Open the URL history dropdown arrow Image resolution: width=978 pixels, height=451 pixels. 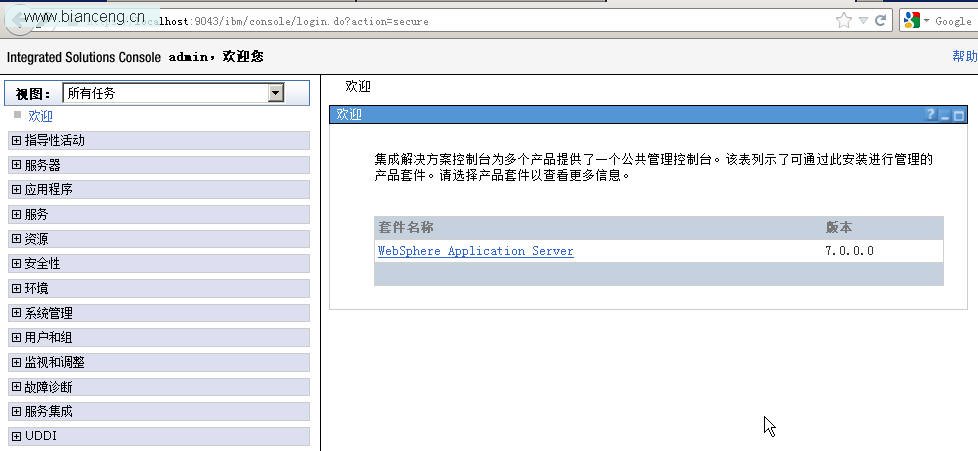(863, 21)
